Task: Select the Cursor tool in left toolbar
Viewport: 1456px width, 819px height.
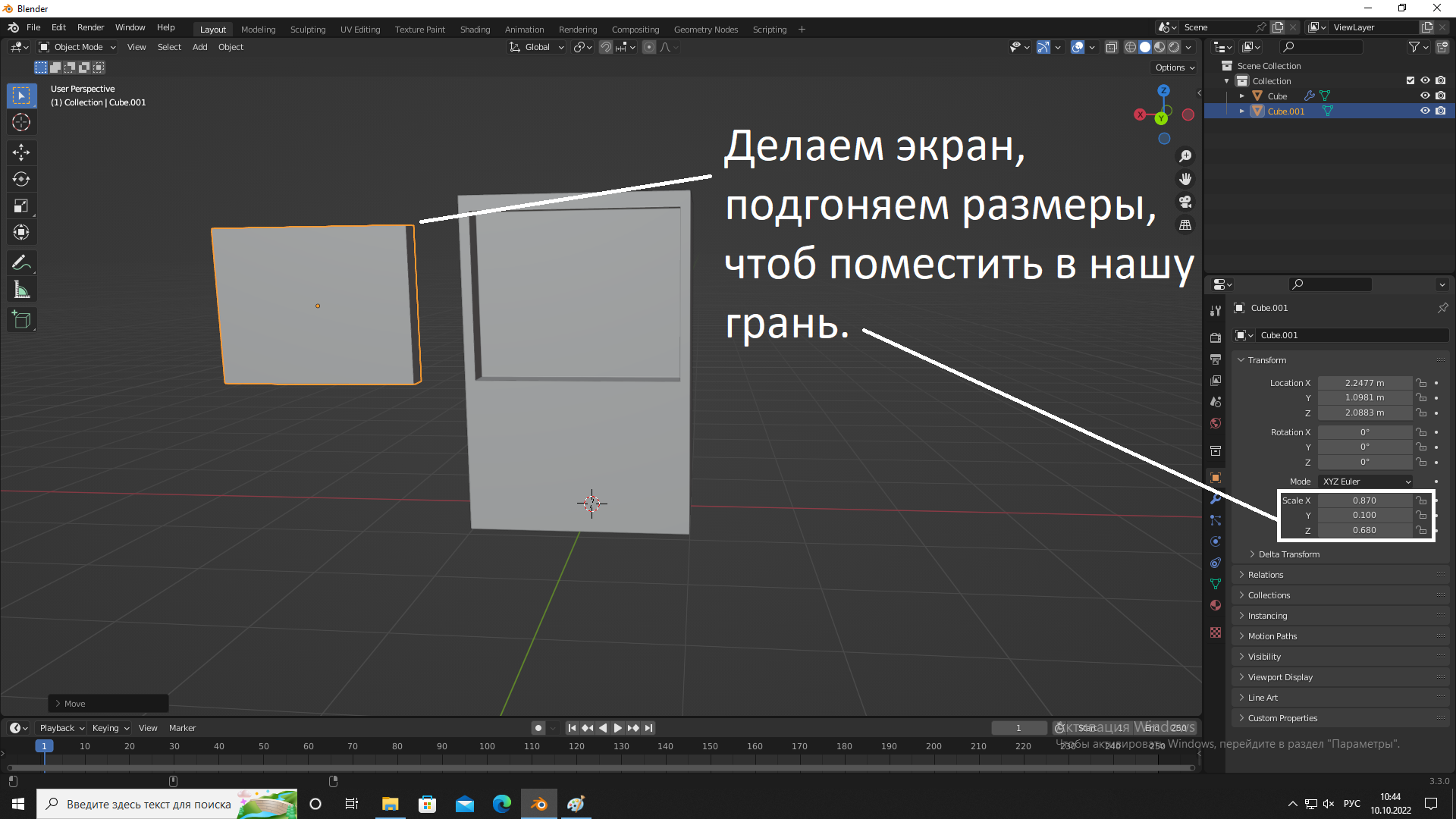Action: pos(21,122)
